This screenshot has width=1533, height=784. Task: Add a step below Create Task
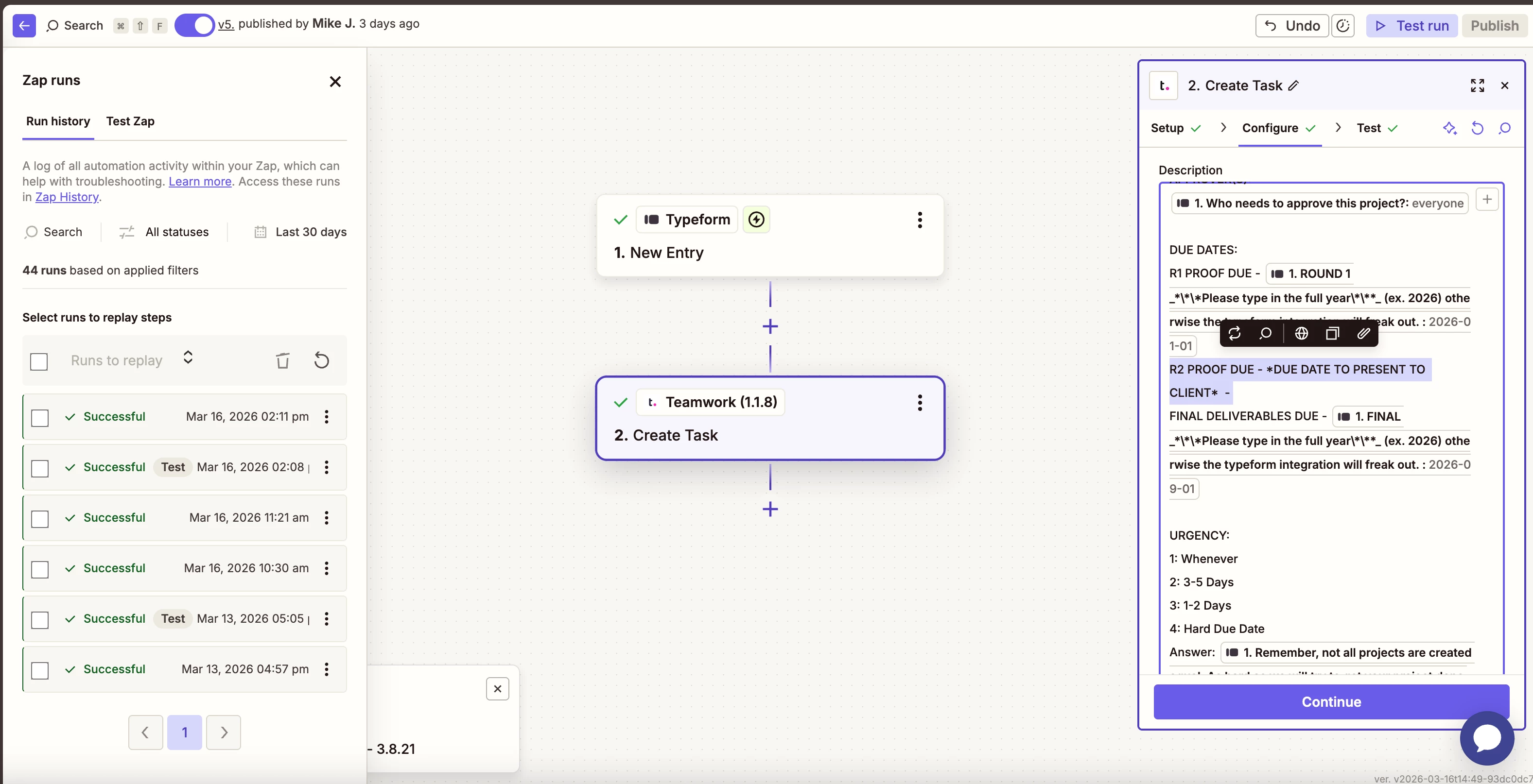point(770,509)
